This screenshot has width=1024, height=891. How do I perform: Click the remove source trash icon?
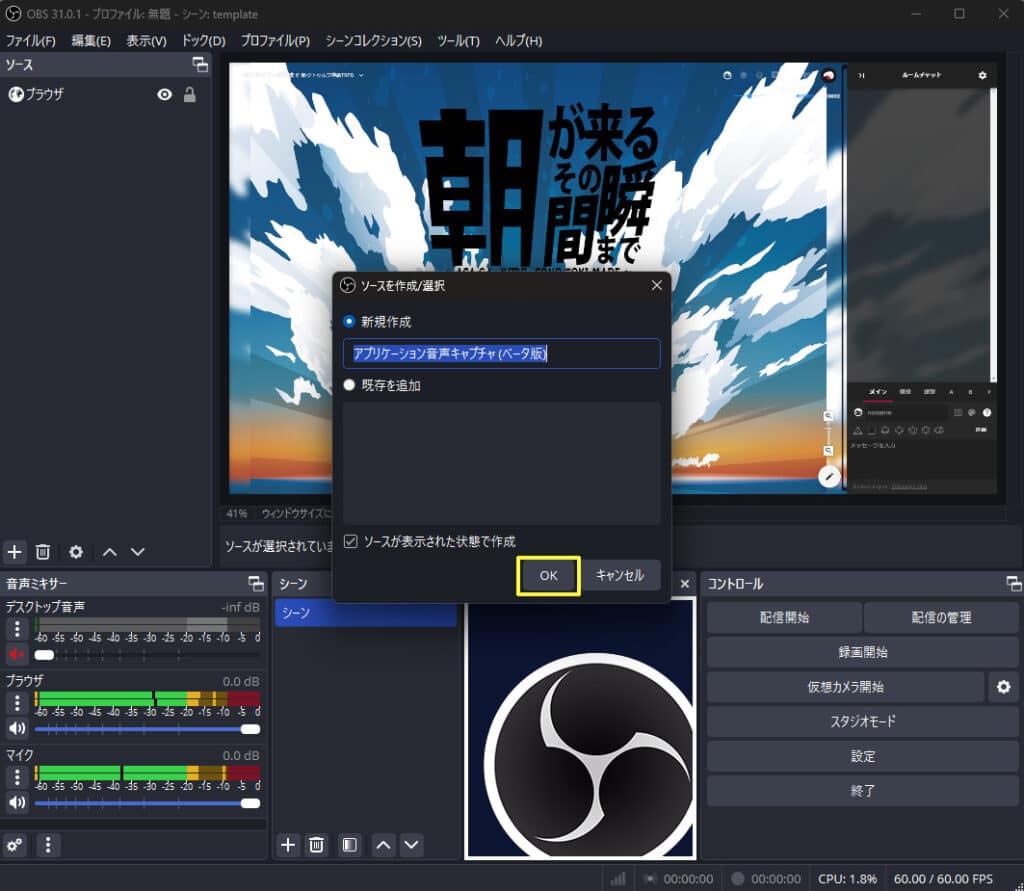(43, 552)
